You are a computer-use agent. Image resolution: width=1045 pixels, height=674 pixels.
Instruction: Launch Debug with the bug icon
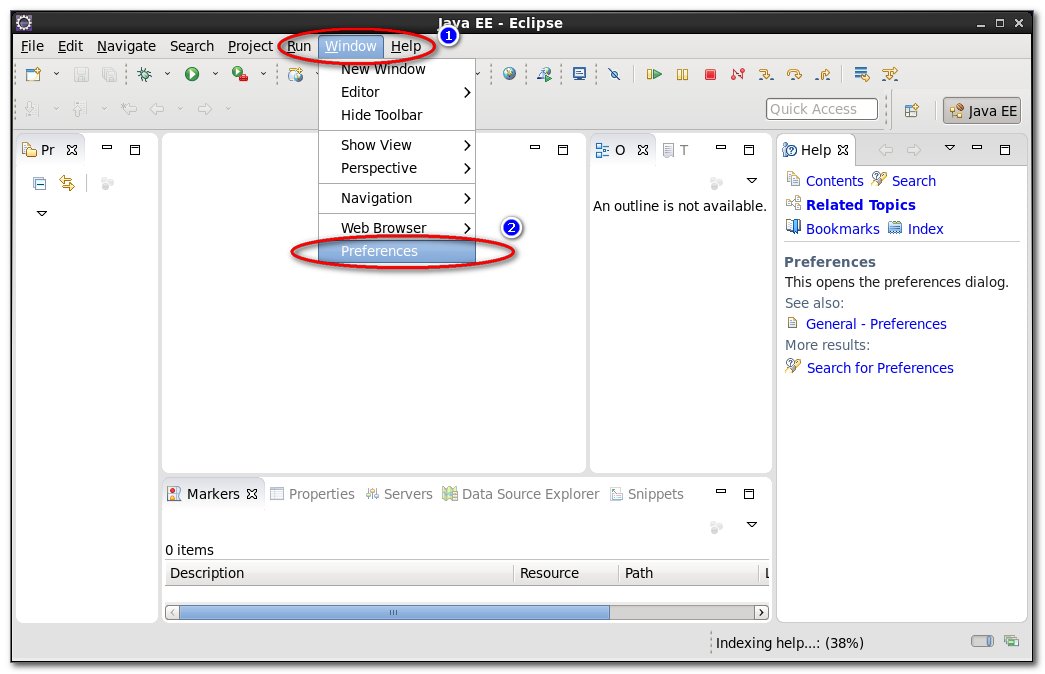pyautogui.click(x=145, y=74)
